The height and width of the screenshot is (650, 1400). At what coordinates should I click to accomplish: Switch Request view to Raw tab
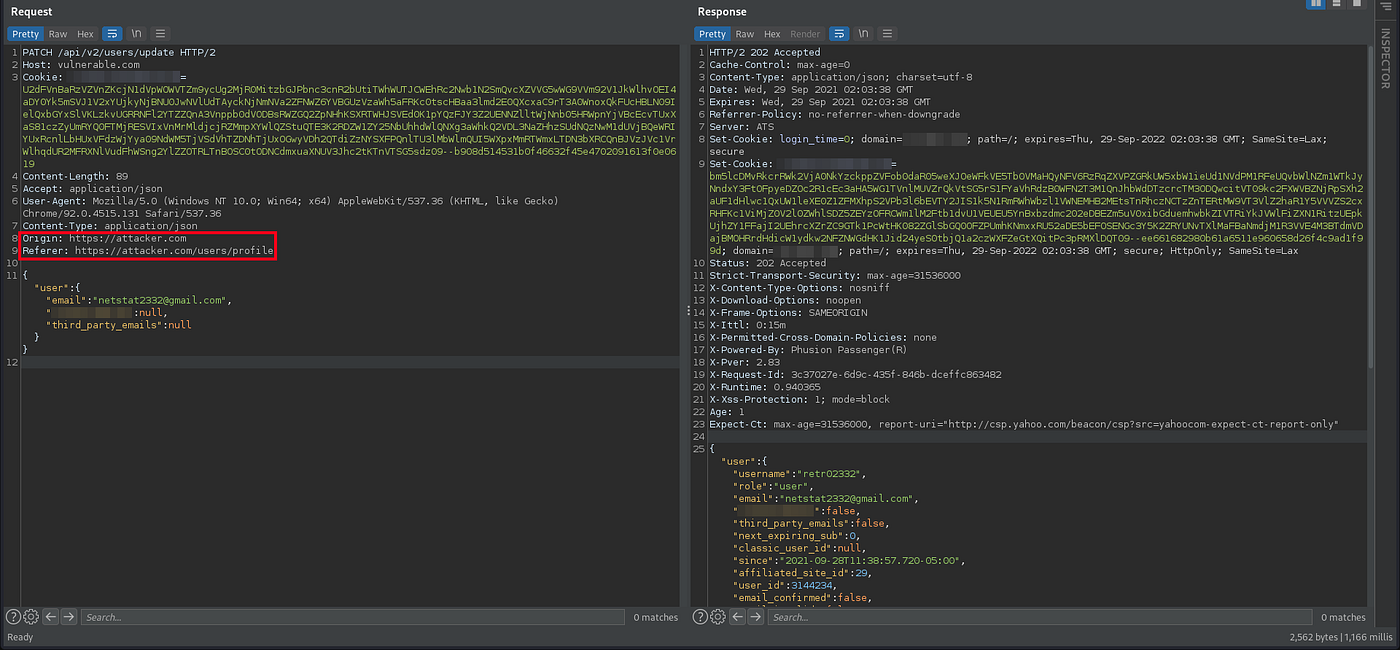pyautogui.click(x=58, y=34)
